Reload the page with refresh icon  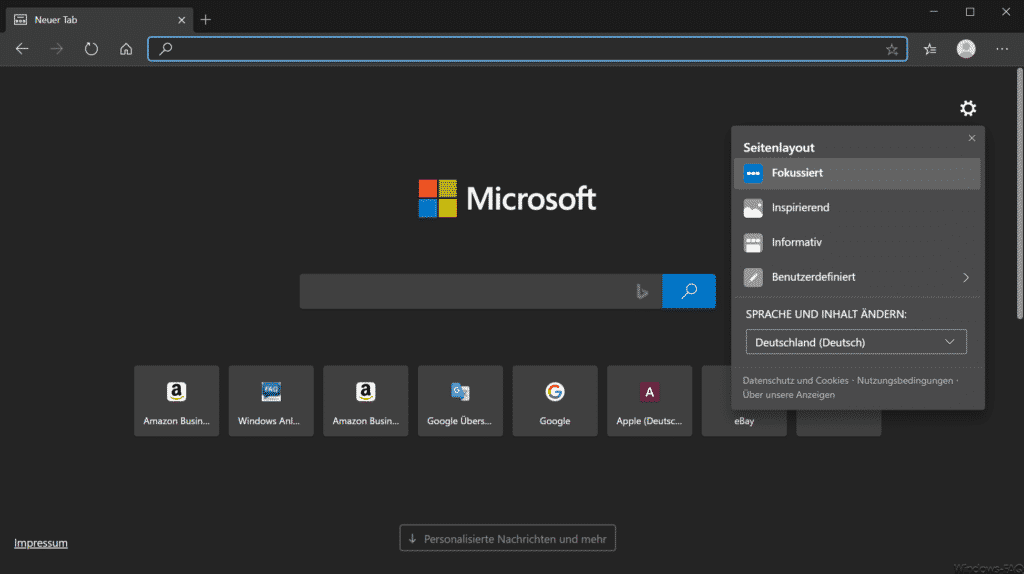(x=91, y=49)
